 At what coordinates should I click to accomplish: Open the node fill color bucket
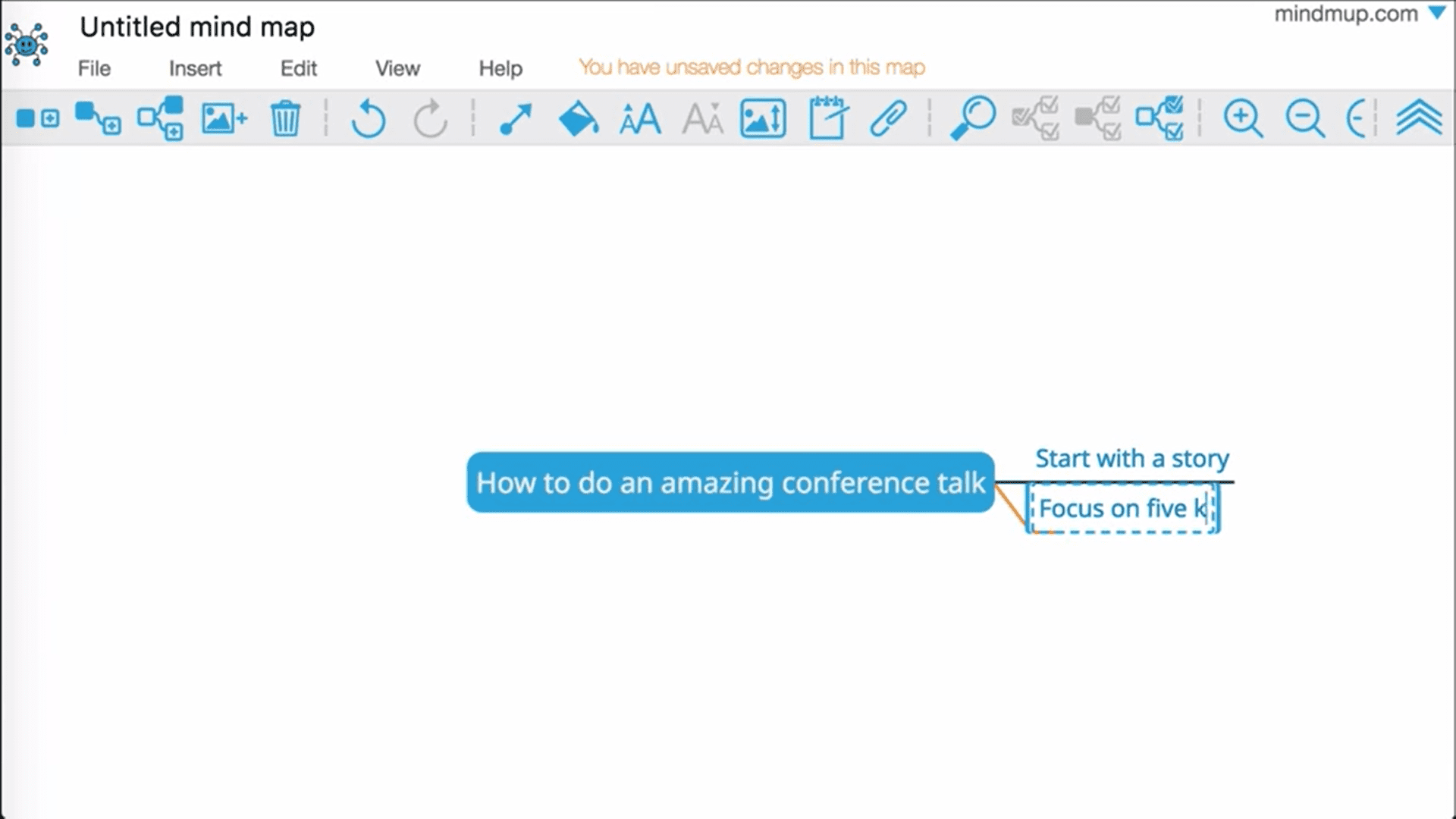578,118
